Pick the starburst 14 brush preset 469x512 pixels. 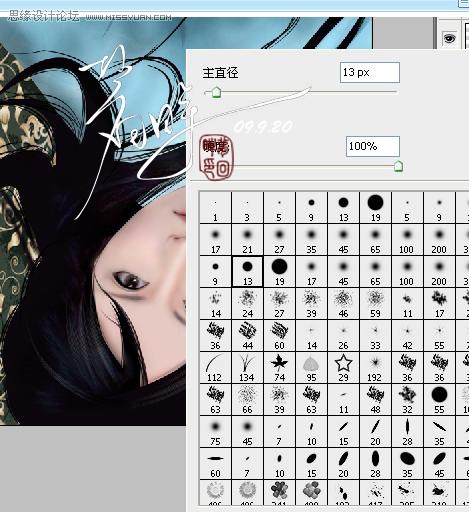coord(311,336)
